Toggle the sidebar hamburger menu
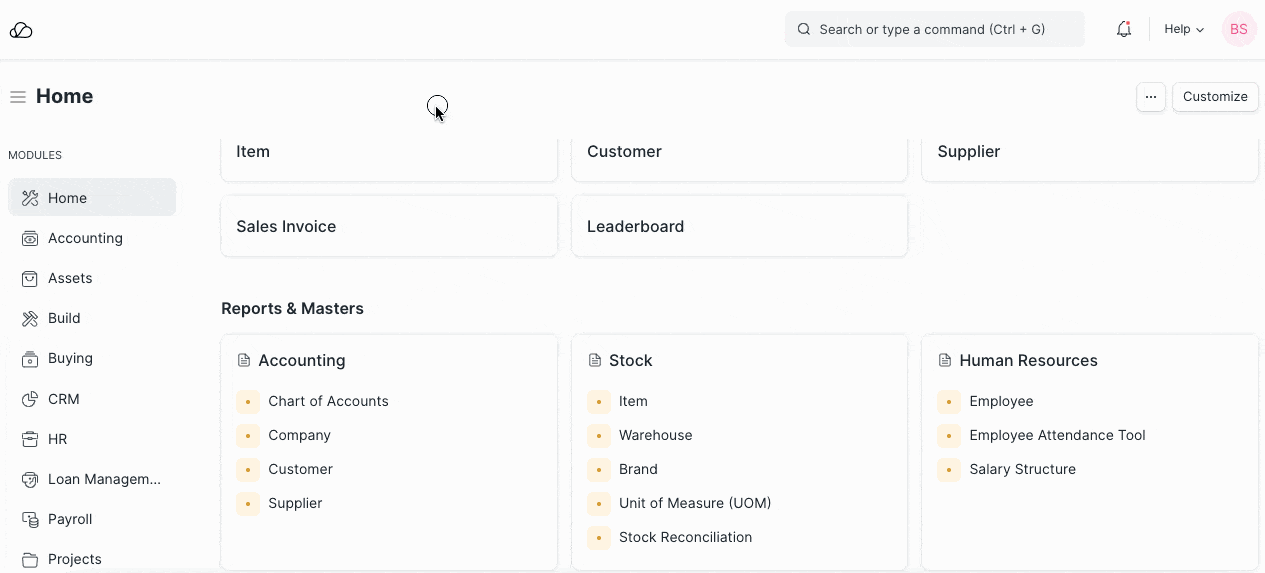 [x=18, y=97]
